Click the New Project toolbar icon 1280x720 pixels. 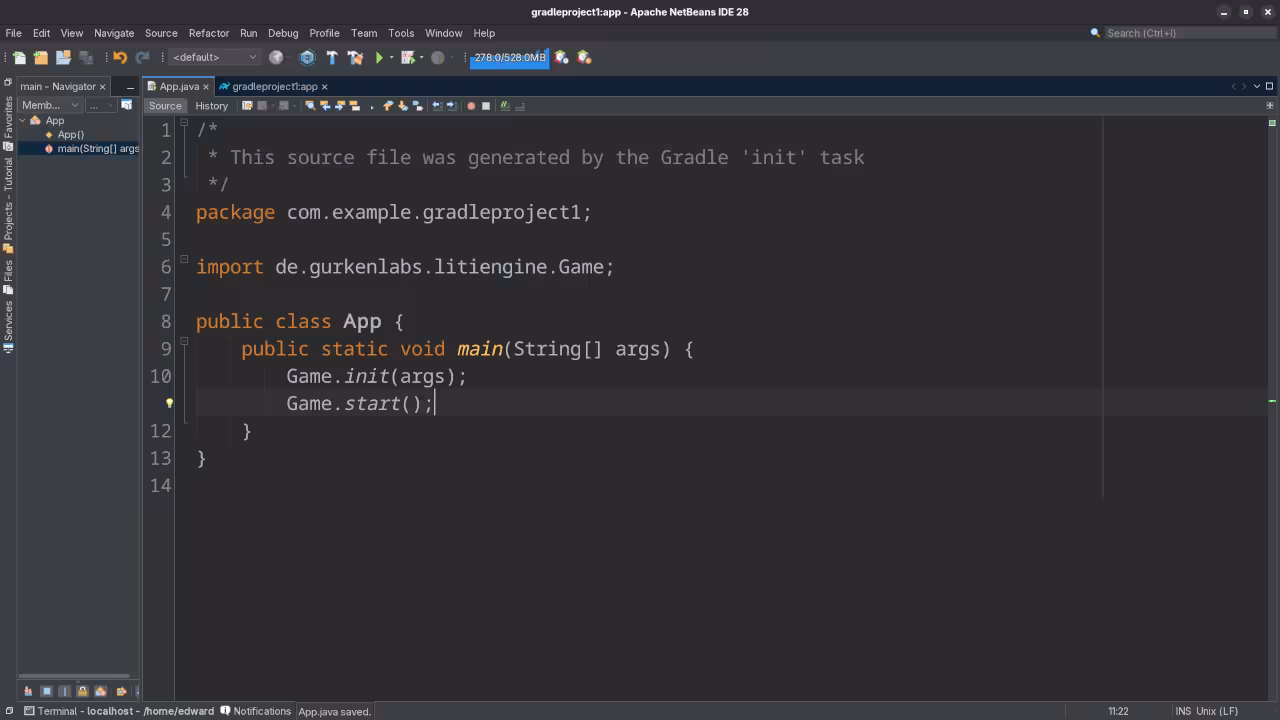(40, 57)
